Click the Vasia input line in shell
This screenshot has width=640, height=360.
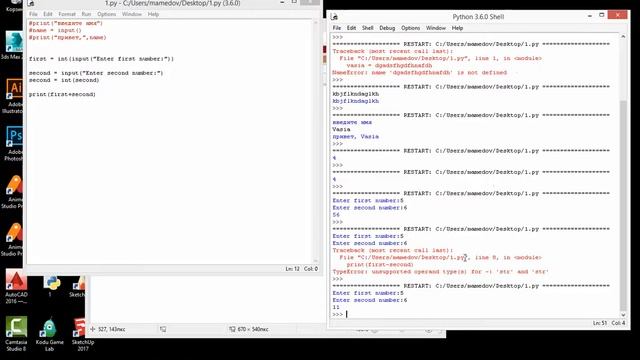point(341,129)
